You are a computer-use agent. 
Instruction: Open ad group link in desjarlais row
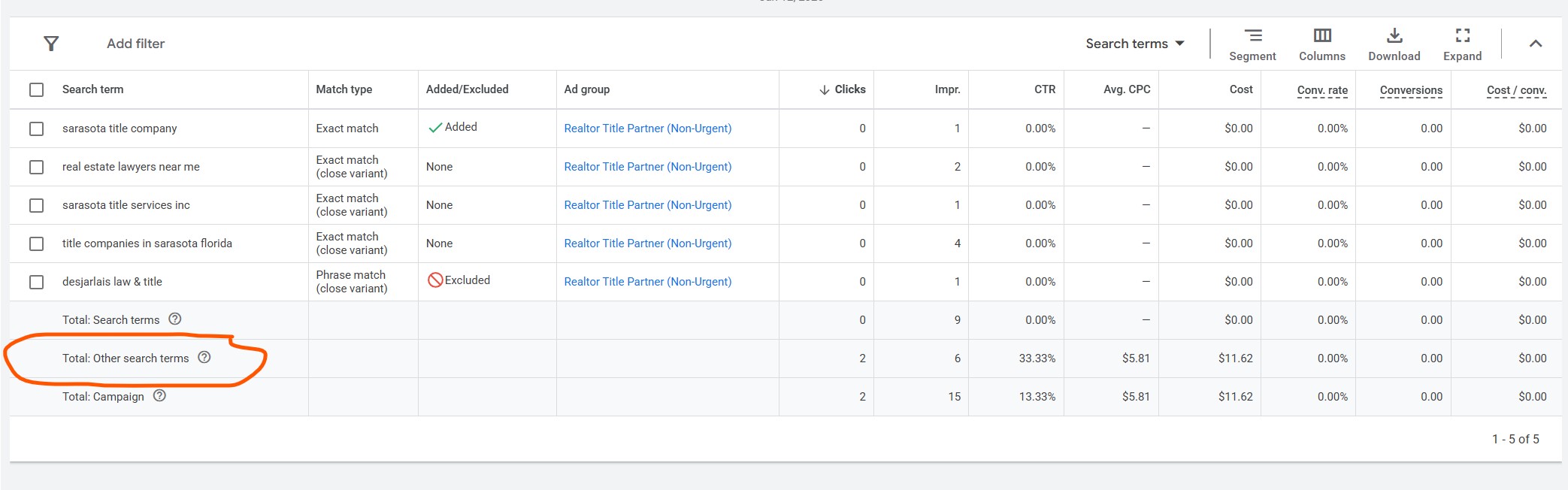(647, 282)
